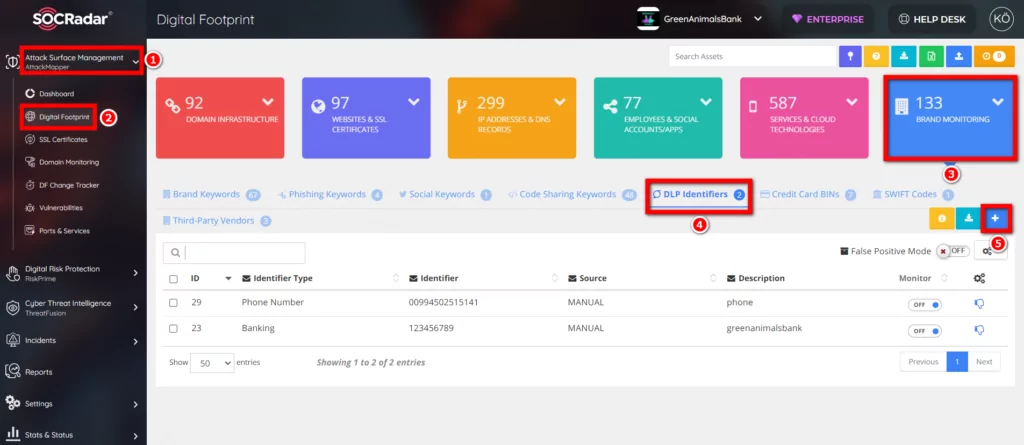Screen dimensions: 1024x445
Task: Open Digital Footprint in the sidebar
Action: [57, 117]
